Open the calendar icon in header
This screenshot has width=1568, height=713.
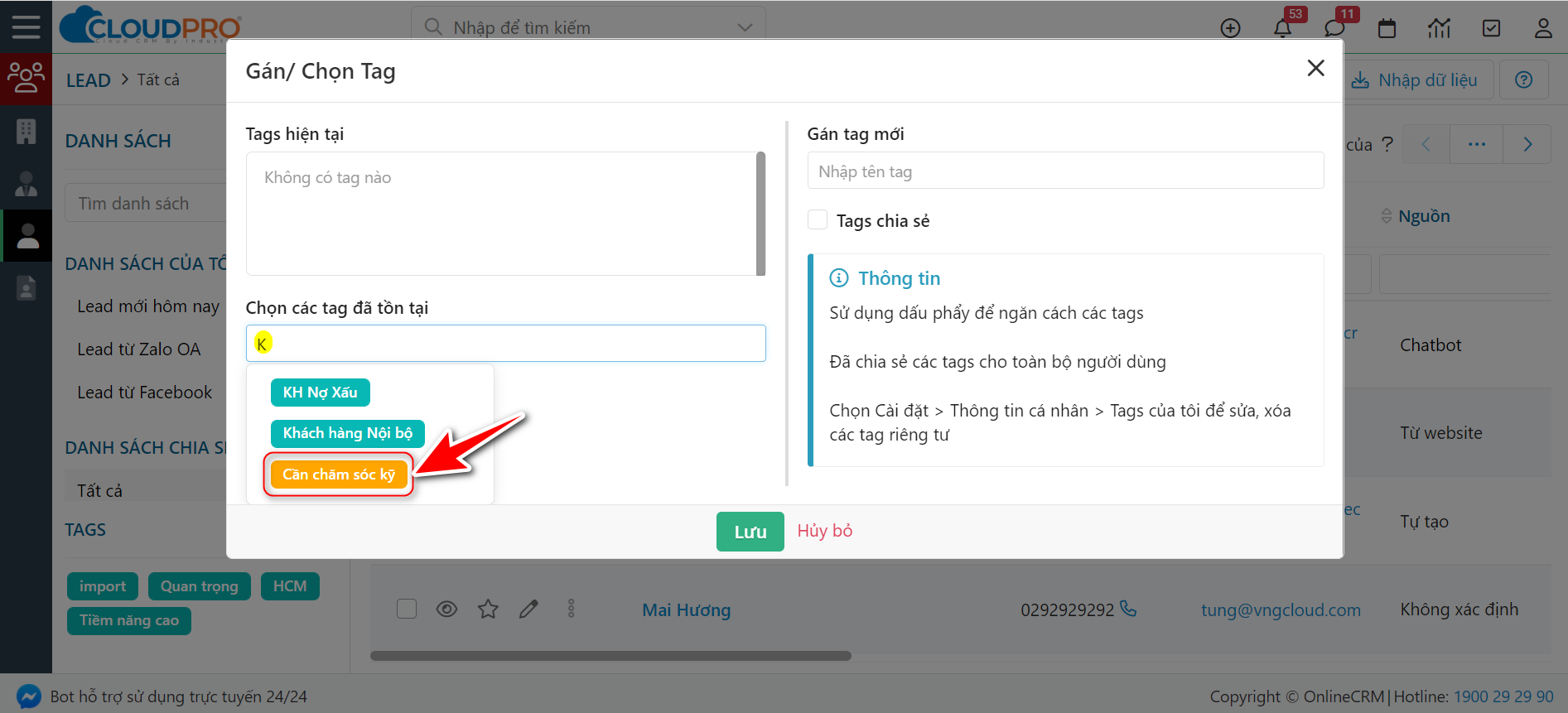pos(1387,28)
